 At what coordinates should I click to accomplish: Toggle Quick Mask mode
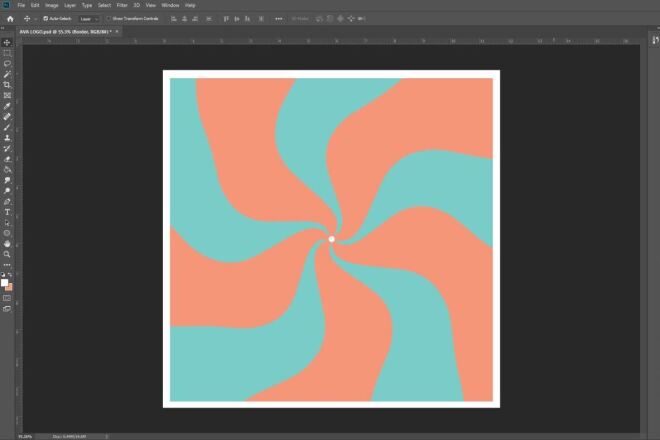[7, 298]
